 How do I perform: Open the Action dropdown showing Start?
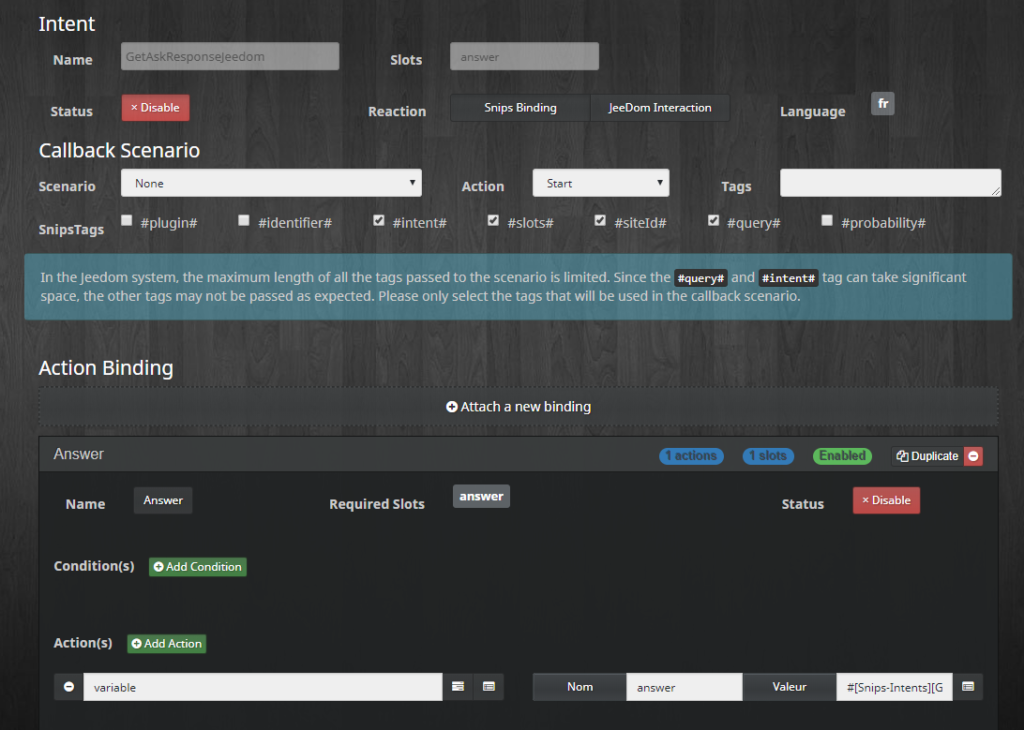click(x=601, y=183)
